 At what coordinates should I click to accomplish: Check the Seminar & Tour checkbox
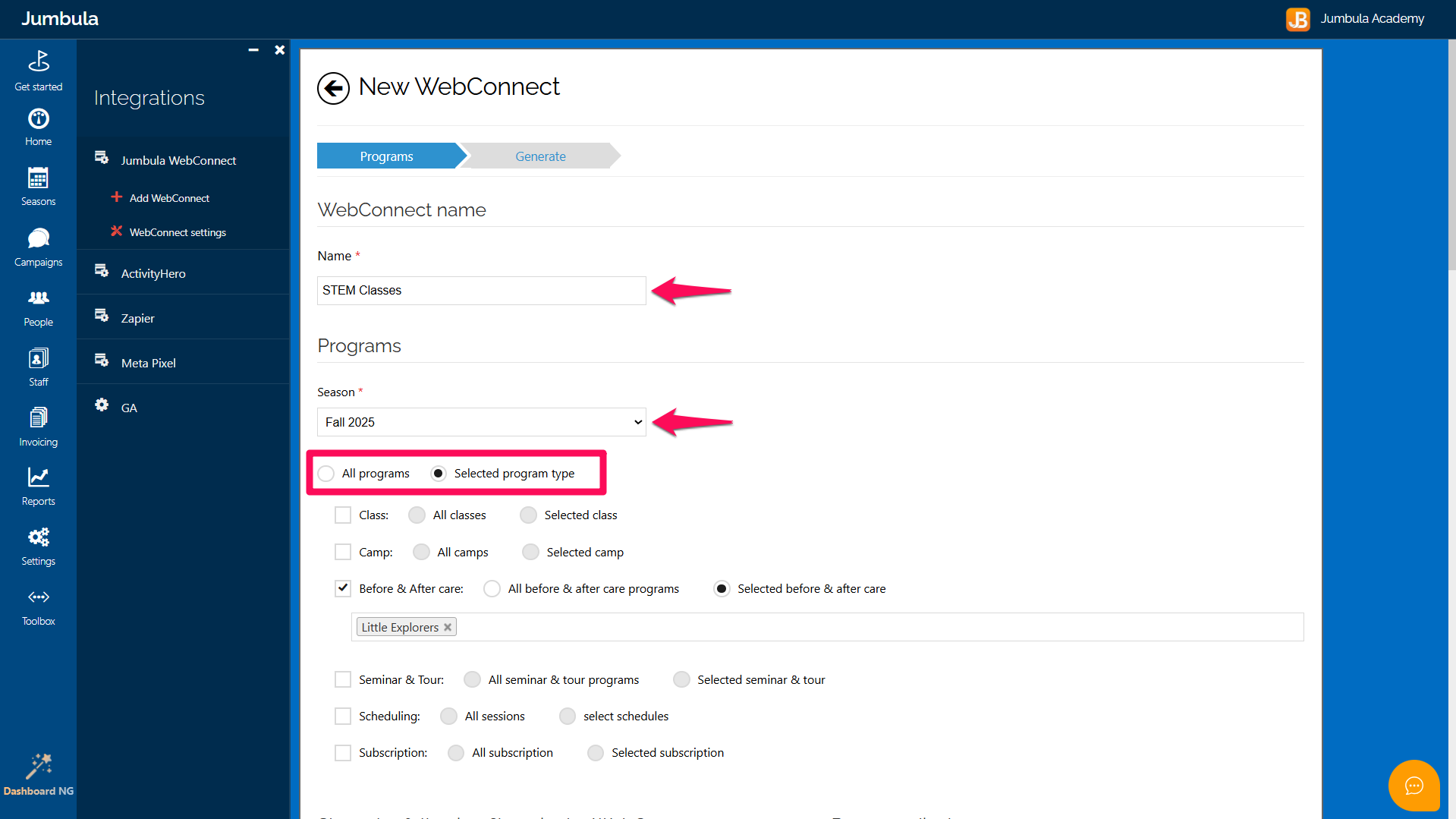[343, 679]
